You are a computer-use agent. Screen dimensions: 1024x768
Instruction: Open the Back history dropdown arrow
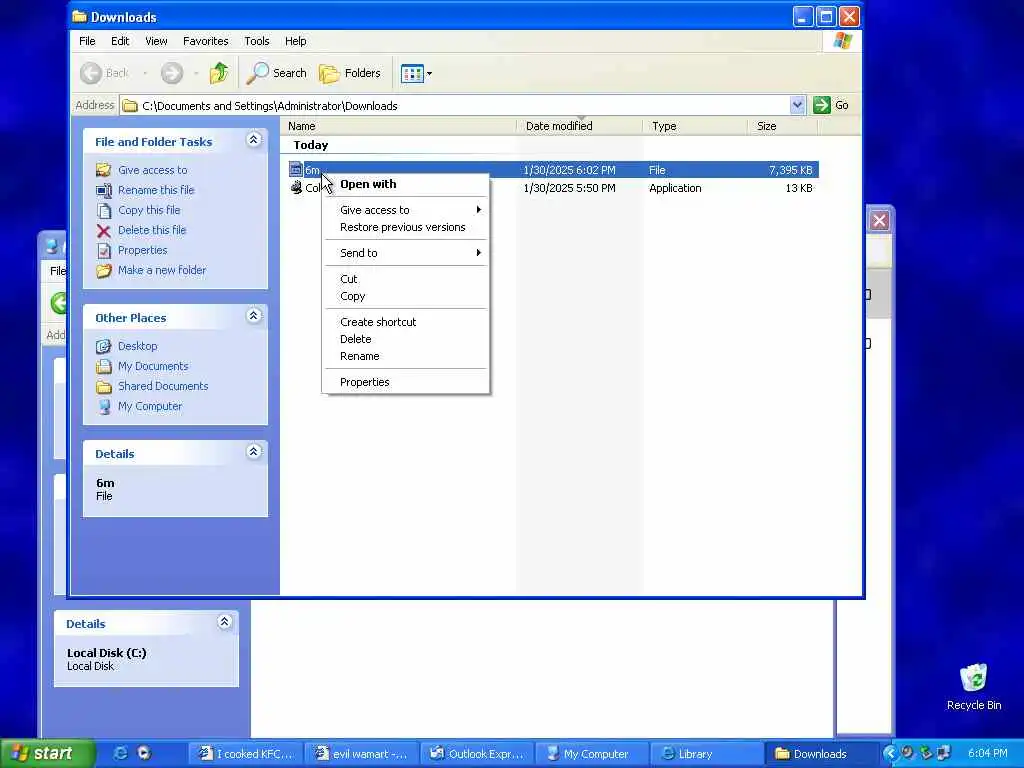pos(145,73)
